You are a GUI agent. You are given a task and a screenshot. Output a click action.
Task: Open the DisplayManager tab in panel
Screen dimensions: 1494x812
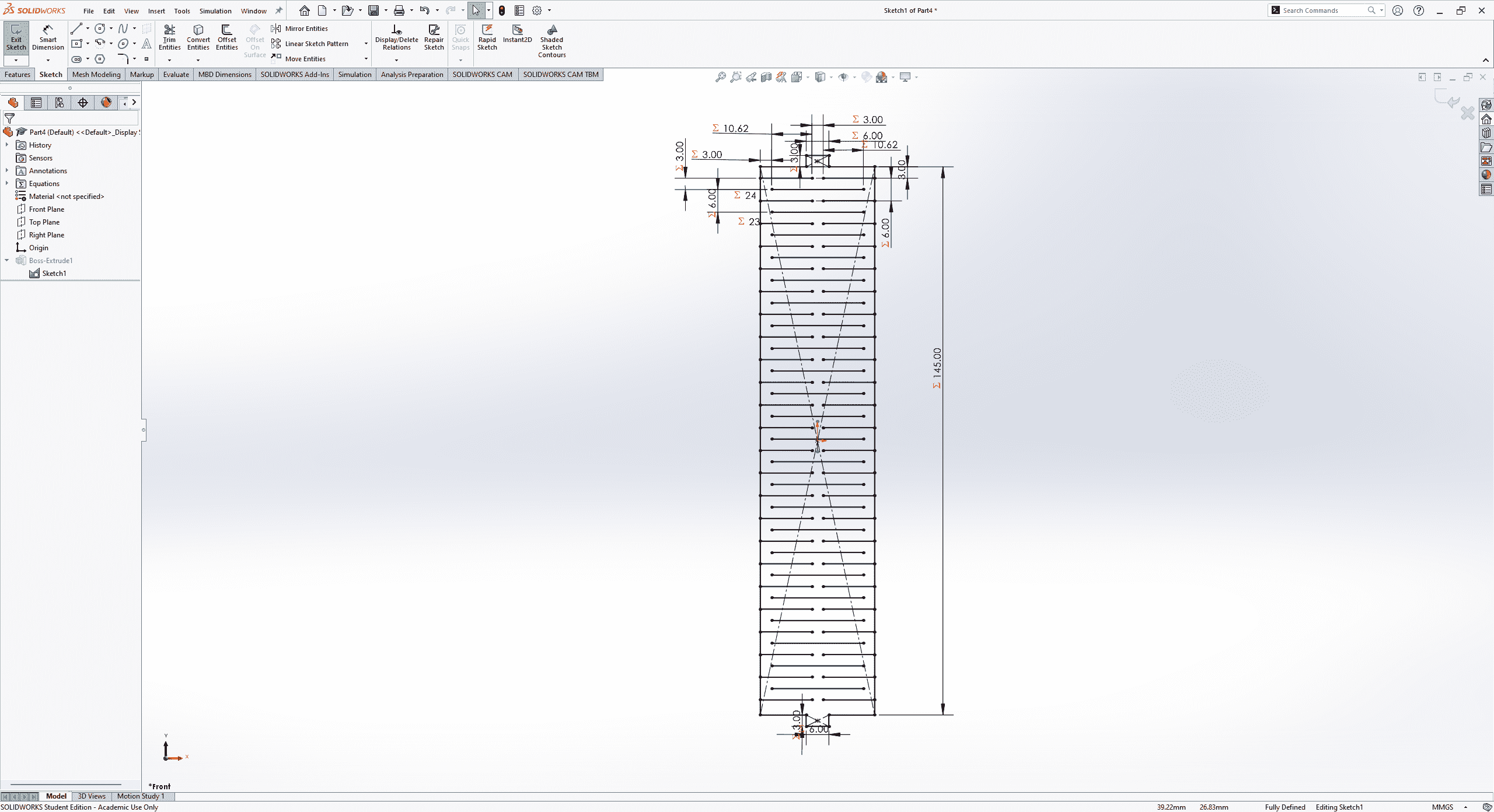pos(106,103)
